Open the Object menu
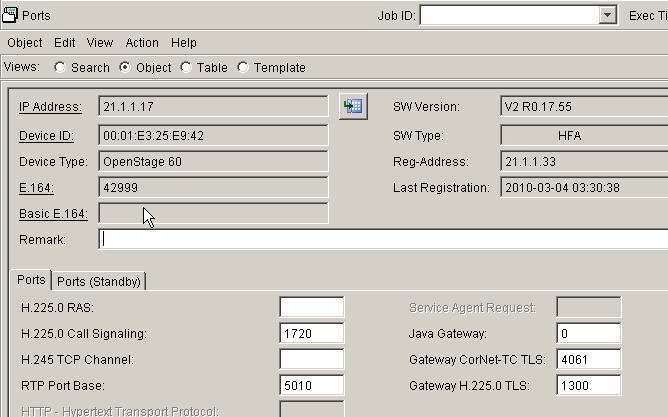668x417 pixels. tap(25, 43)
